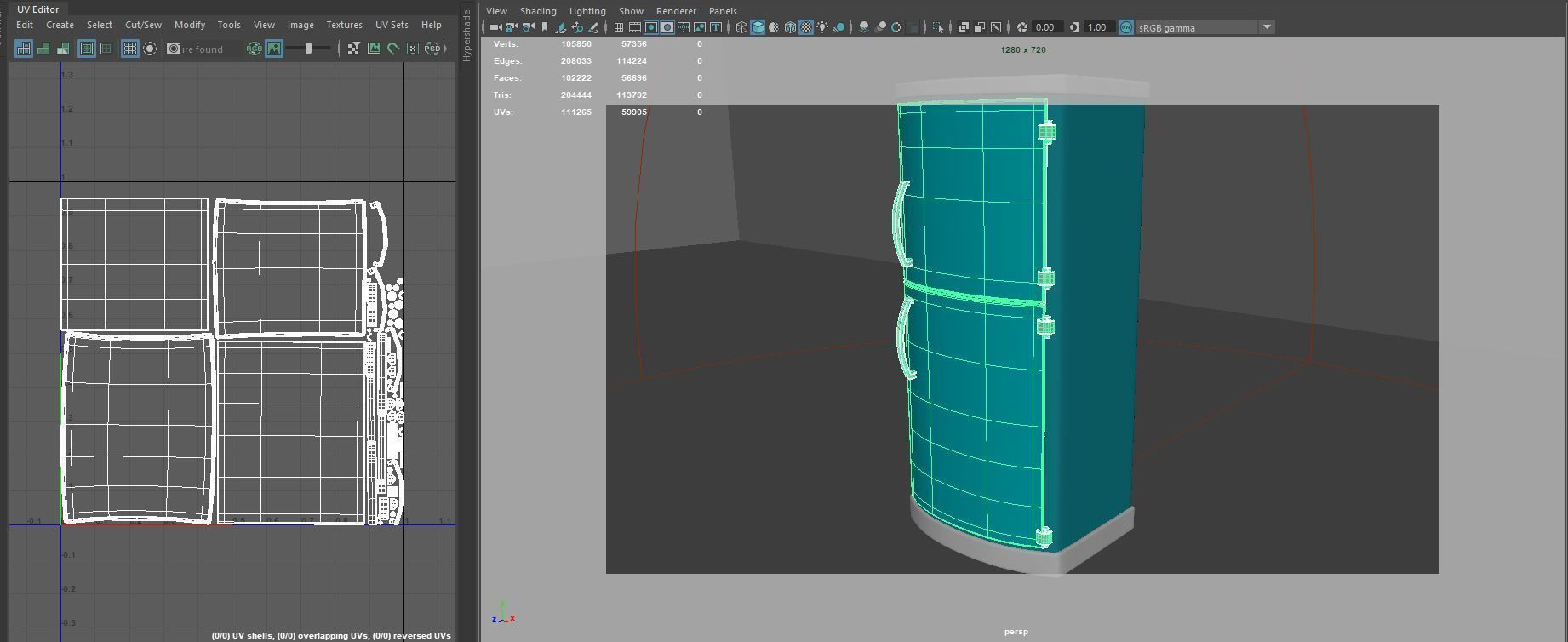Click the green refresh arrow icon
Screen dimensions: 1568x642
click(x=393, y=49)
